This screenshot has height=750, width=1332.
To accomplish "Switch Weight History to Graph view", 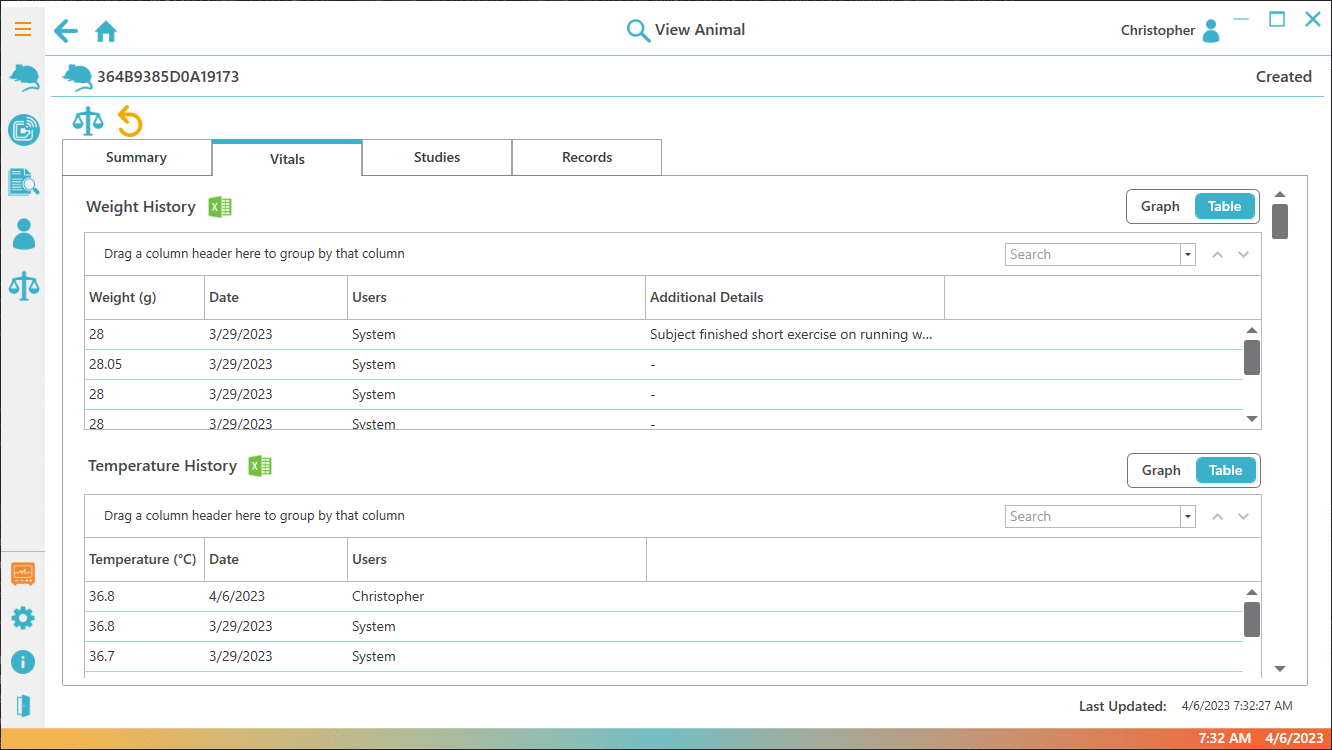I will 1160,207.
